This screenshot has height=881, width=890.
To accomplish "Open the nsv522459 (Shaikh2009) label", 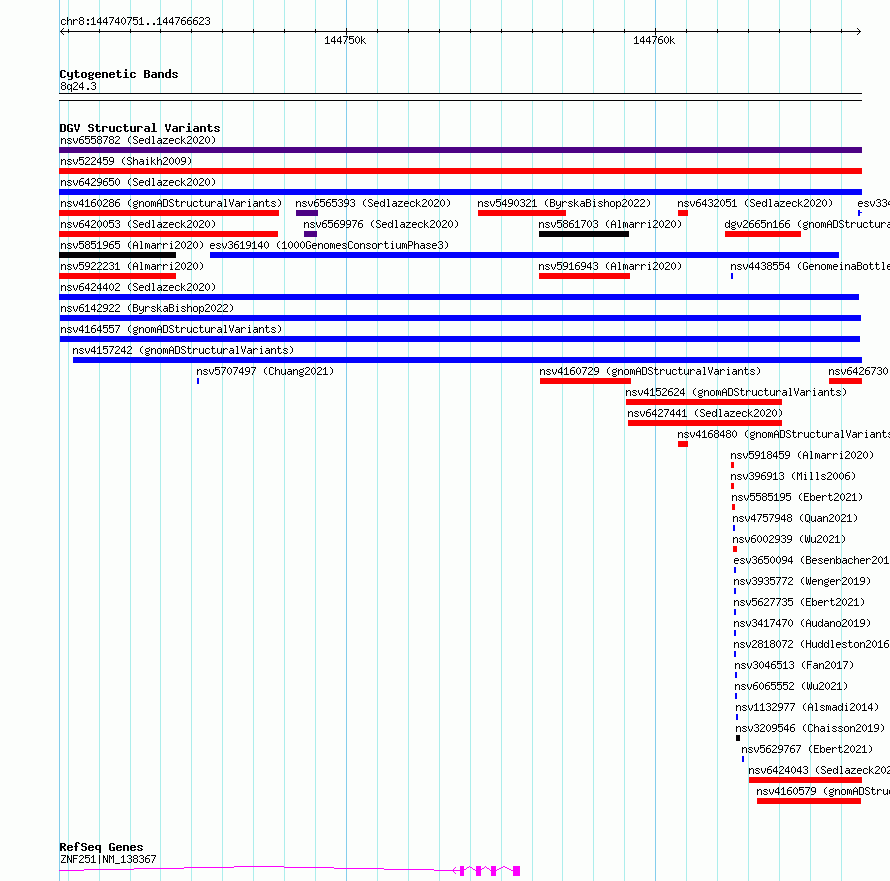I will pyautogui.click(x=126, y=161).
